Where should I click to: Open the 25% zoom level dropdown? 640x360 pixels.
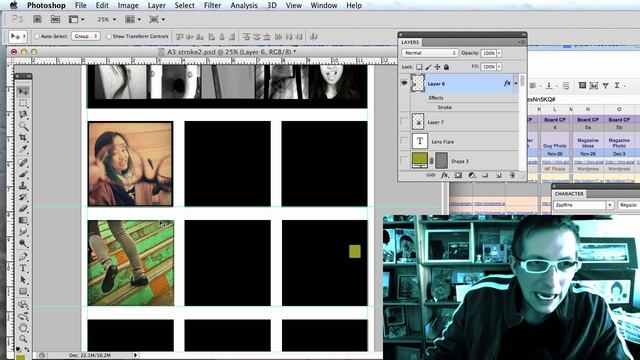107,19
